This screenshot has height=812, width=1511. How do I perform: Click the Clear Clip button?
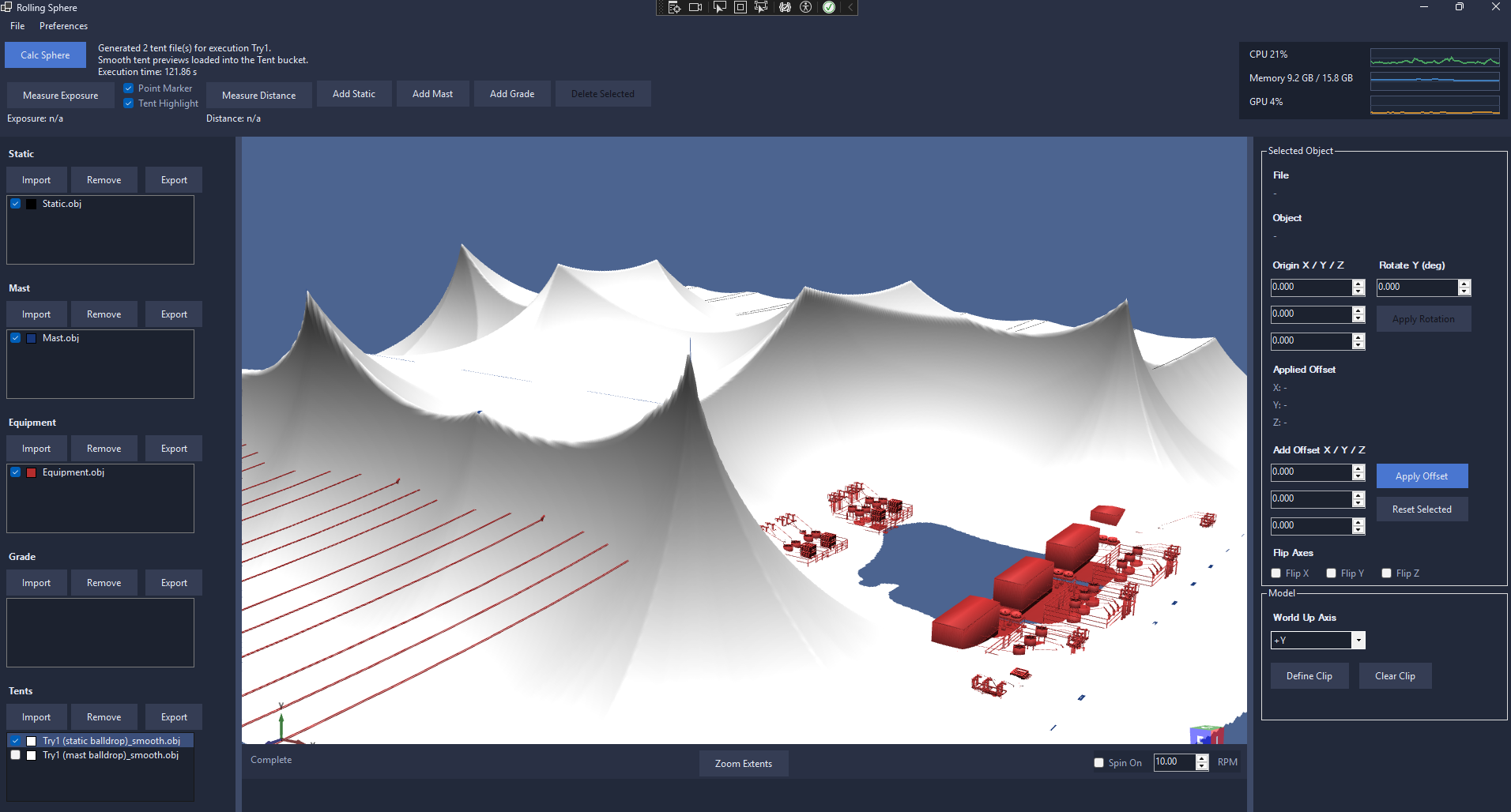(x=1395, y=676)
